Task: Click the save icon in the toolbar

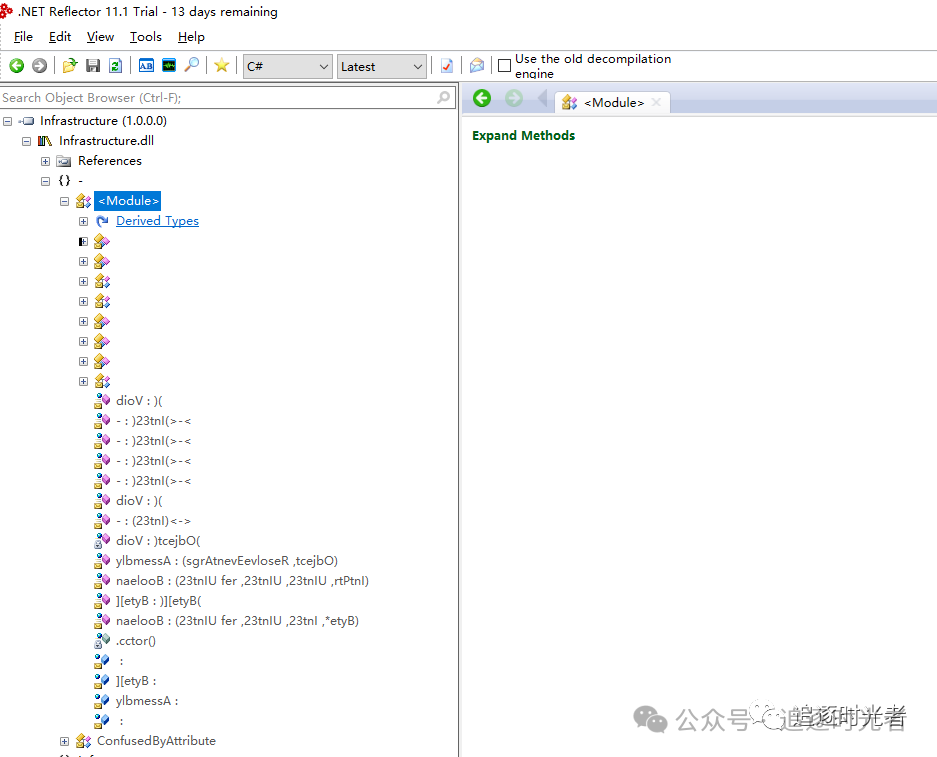Action: point(93,66)
